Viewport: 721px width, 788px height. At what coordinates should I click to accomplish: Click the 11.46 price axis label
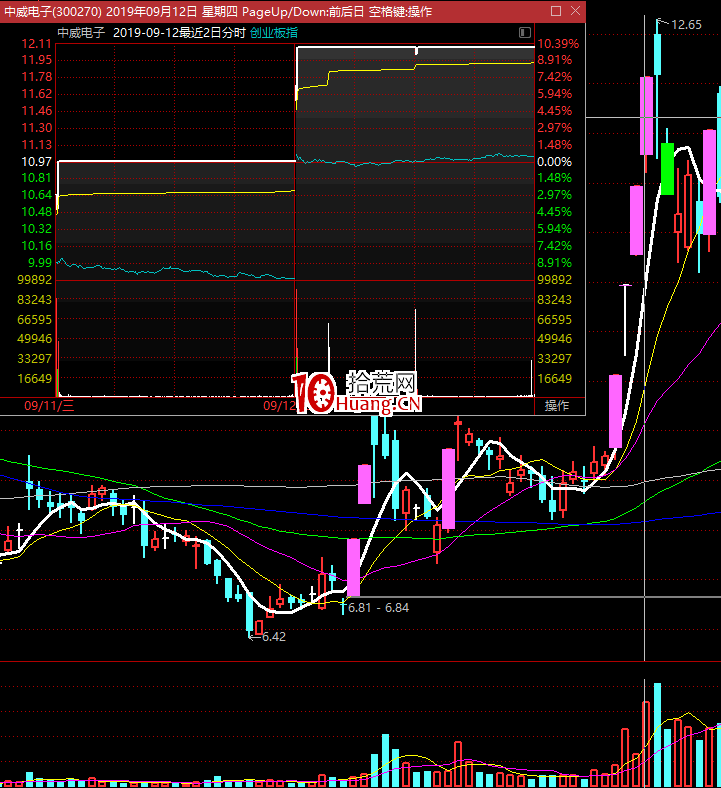(37, 111)
